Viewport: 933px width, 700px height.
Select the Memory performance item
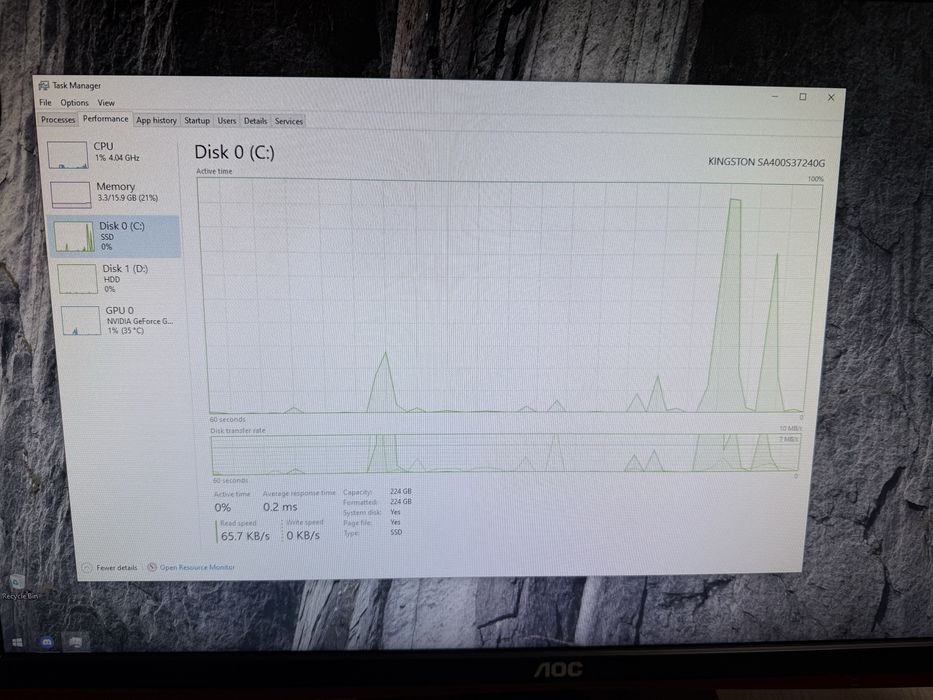pos(113,194)
